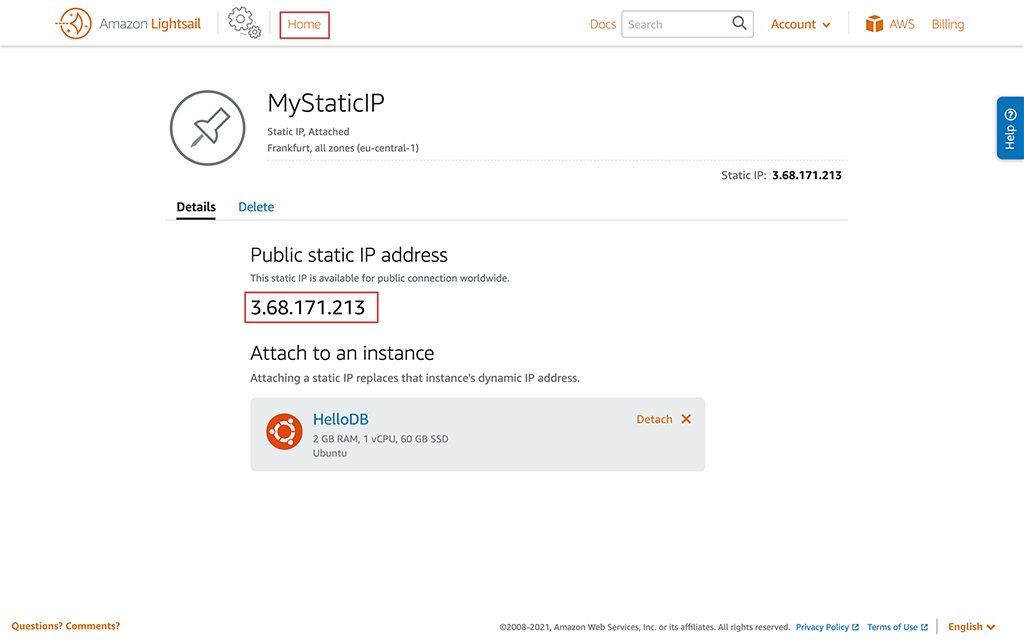
Task: Select the Details tab
Action: [196, 207]
